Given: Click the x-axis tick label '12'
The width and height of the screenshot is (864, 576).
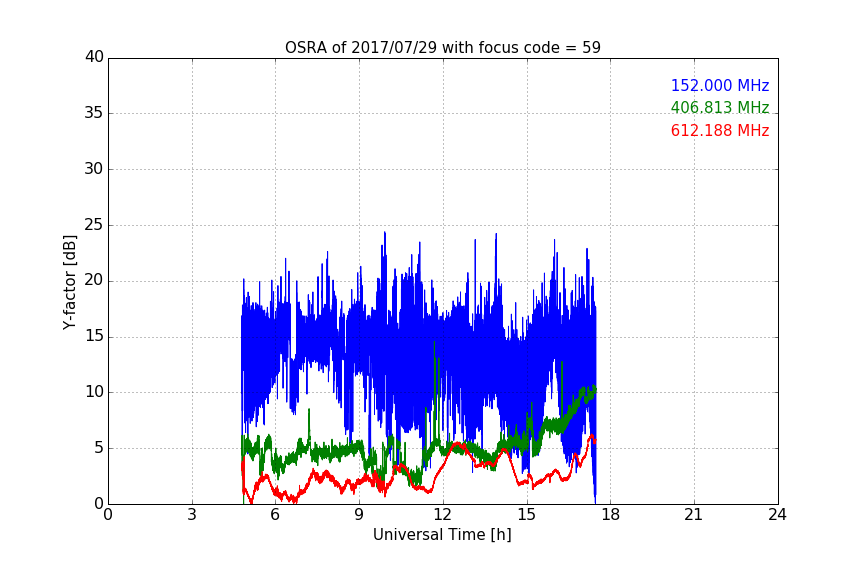Looking at the screenshot, I should [442, 515].
